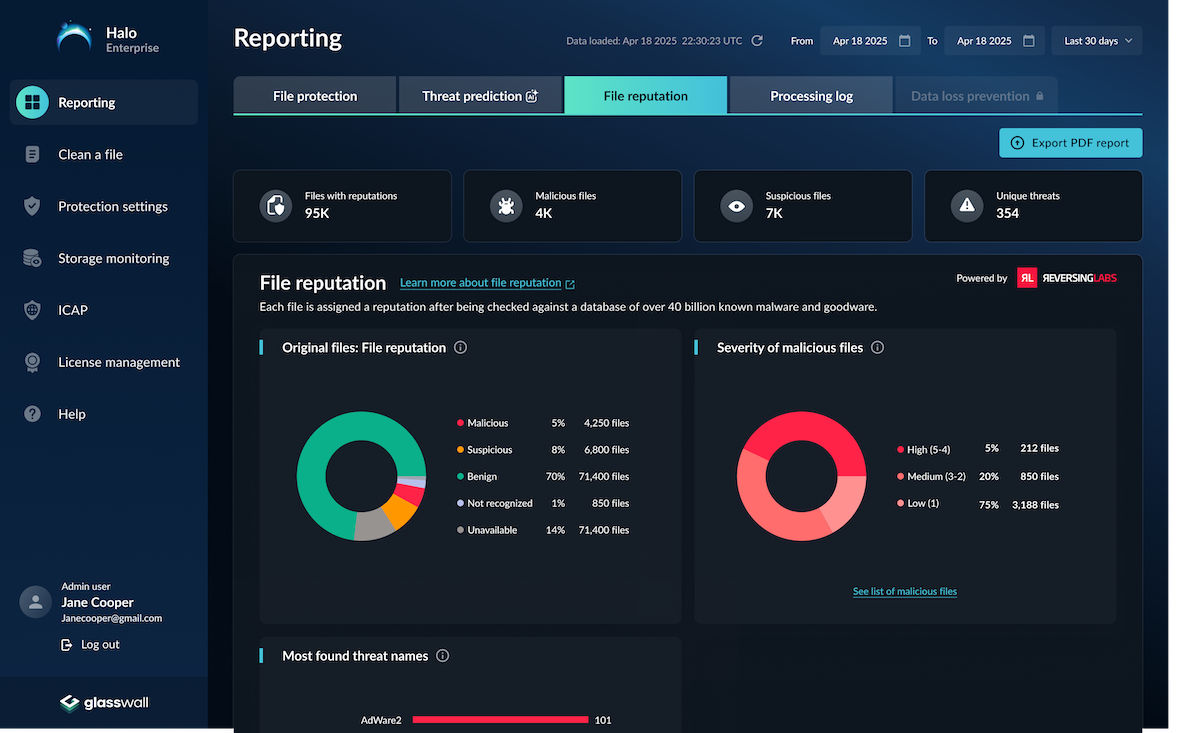Click the red Malicious legend dot
The image size is (1200, 733).
[460, 423]
